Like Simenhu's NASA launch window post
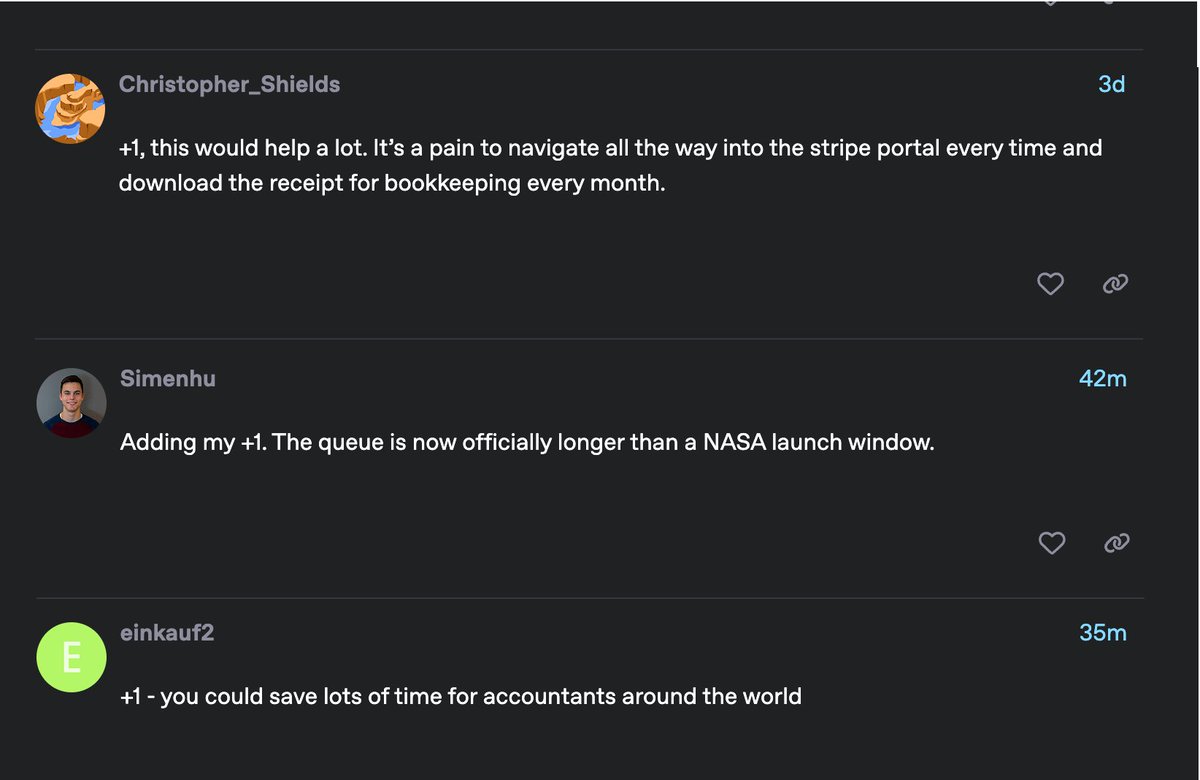 (x=1051, y=543)
